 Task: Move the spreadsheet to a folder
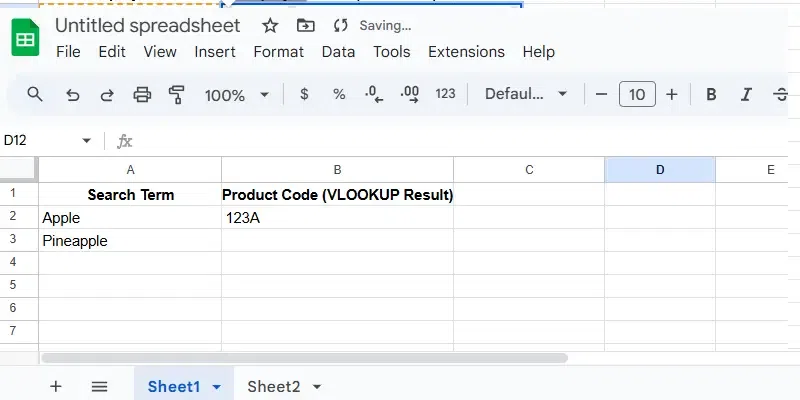(305, 25)
